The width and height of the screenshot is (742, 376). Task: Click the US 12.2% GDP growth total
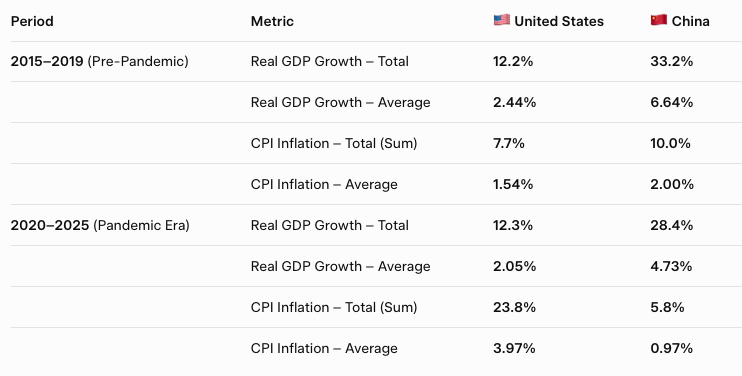tap(513, 61)
